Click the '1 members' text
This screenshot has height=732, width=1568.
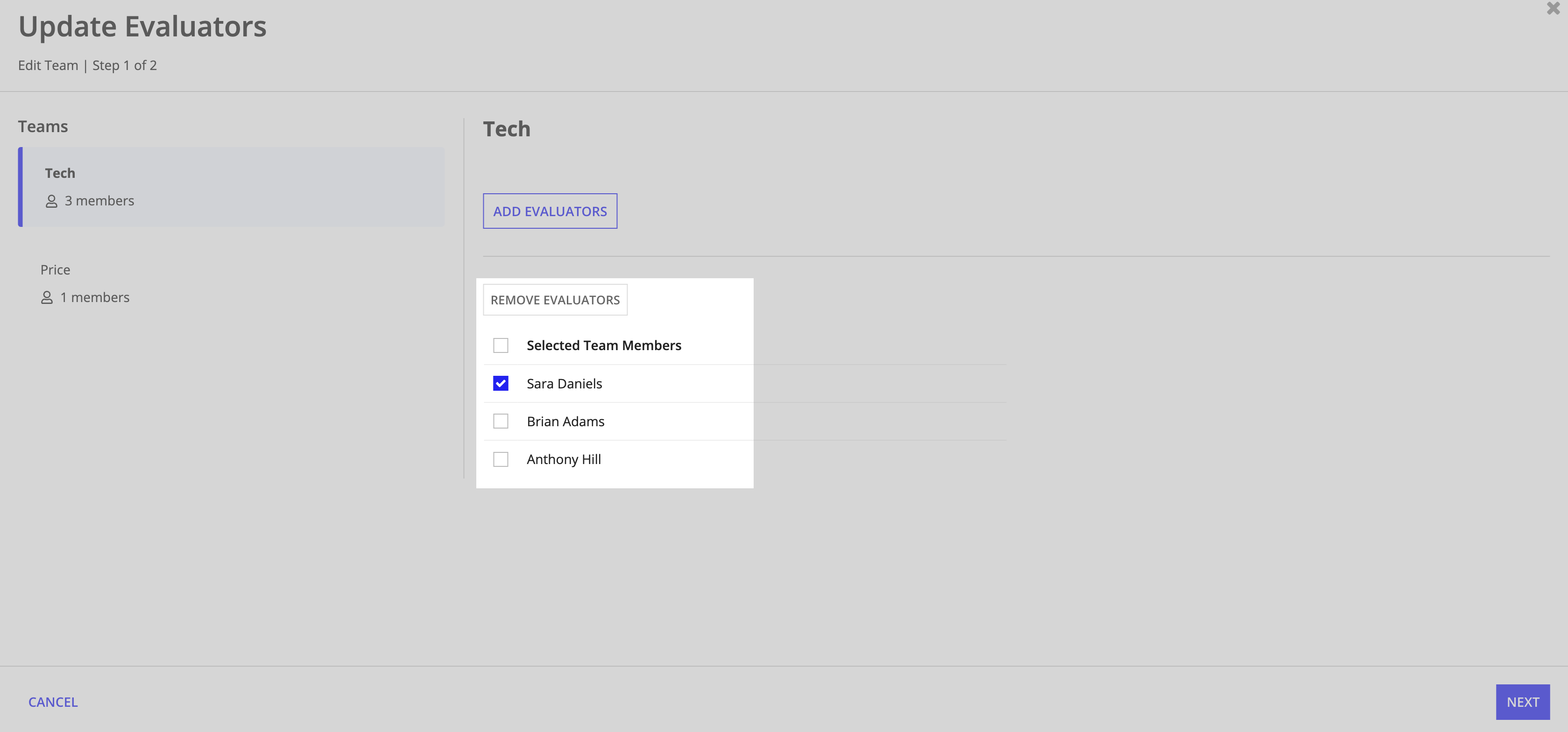coord(95,297)
